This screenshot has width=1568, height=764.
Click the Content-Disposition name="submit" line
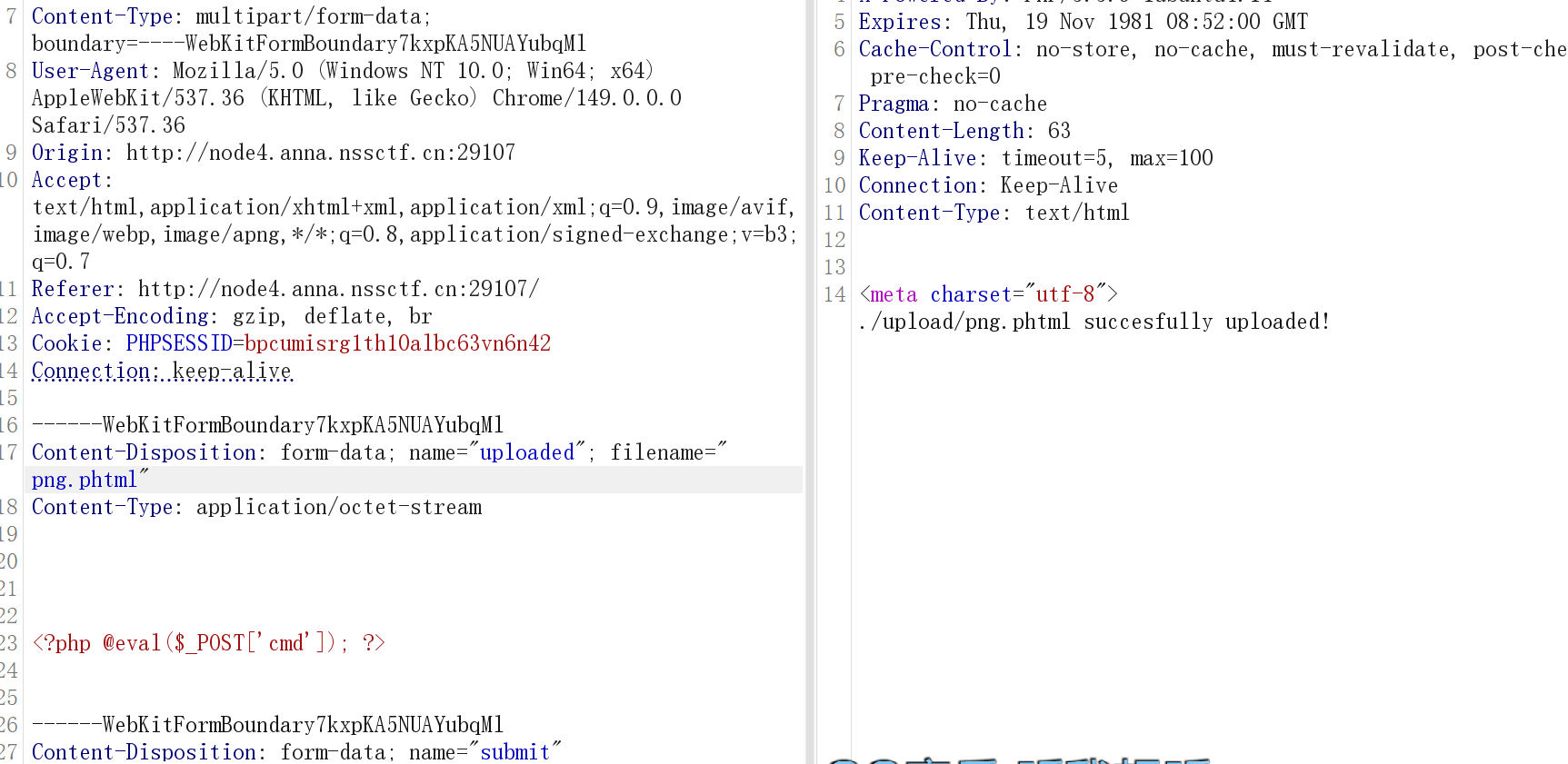pyautogui.click(x=296, y=752)
